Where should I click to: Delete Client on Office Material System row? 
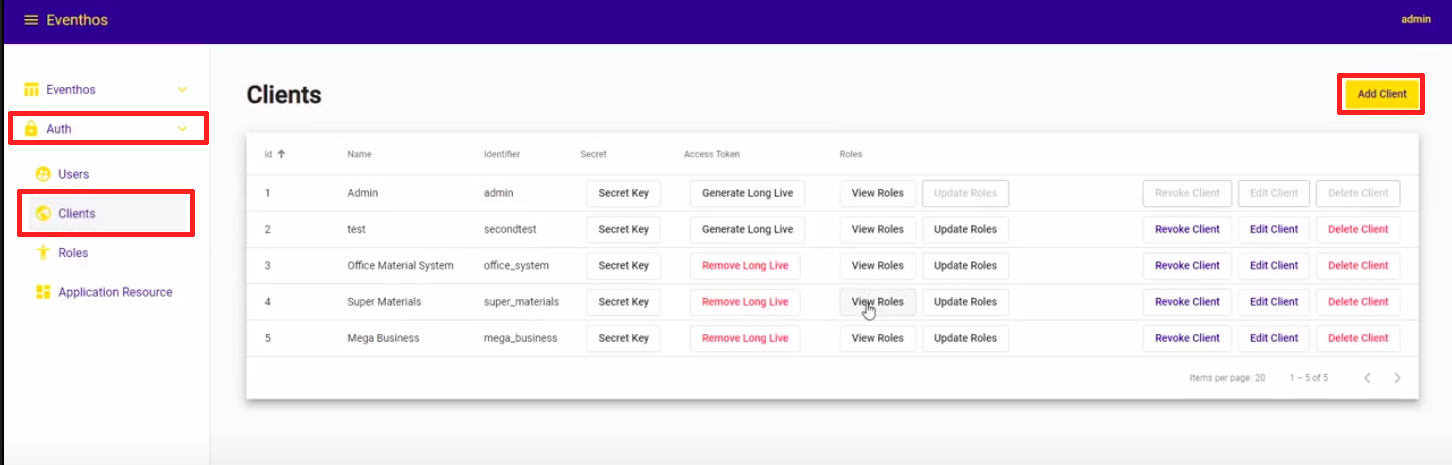[x=1358, y=265]
